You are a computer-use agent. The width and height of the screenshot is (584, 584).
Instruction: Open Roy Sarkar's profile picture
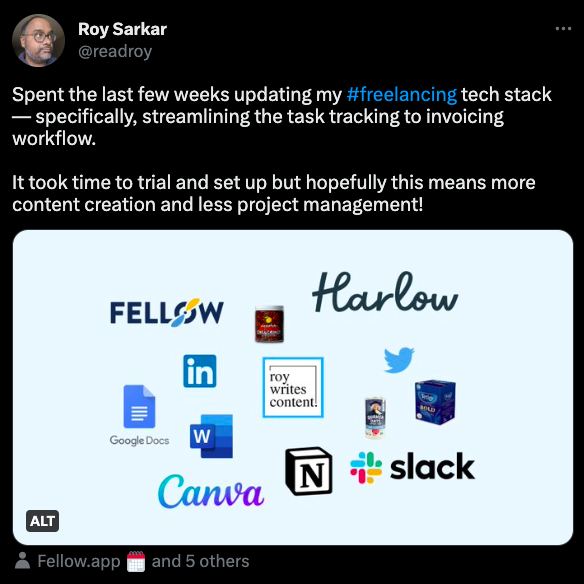38,41
